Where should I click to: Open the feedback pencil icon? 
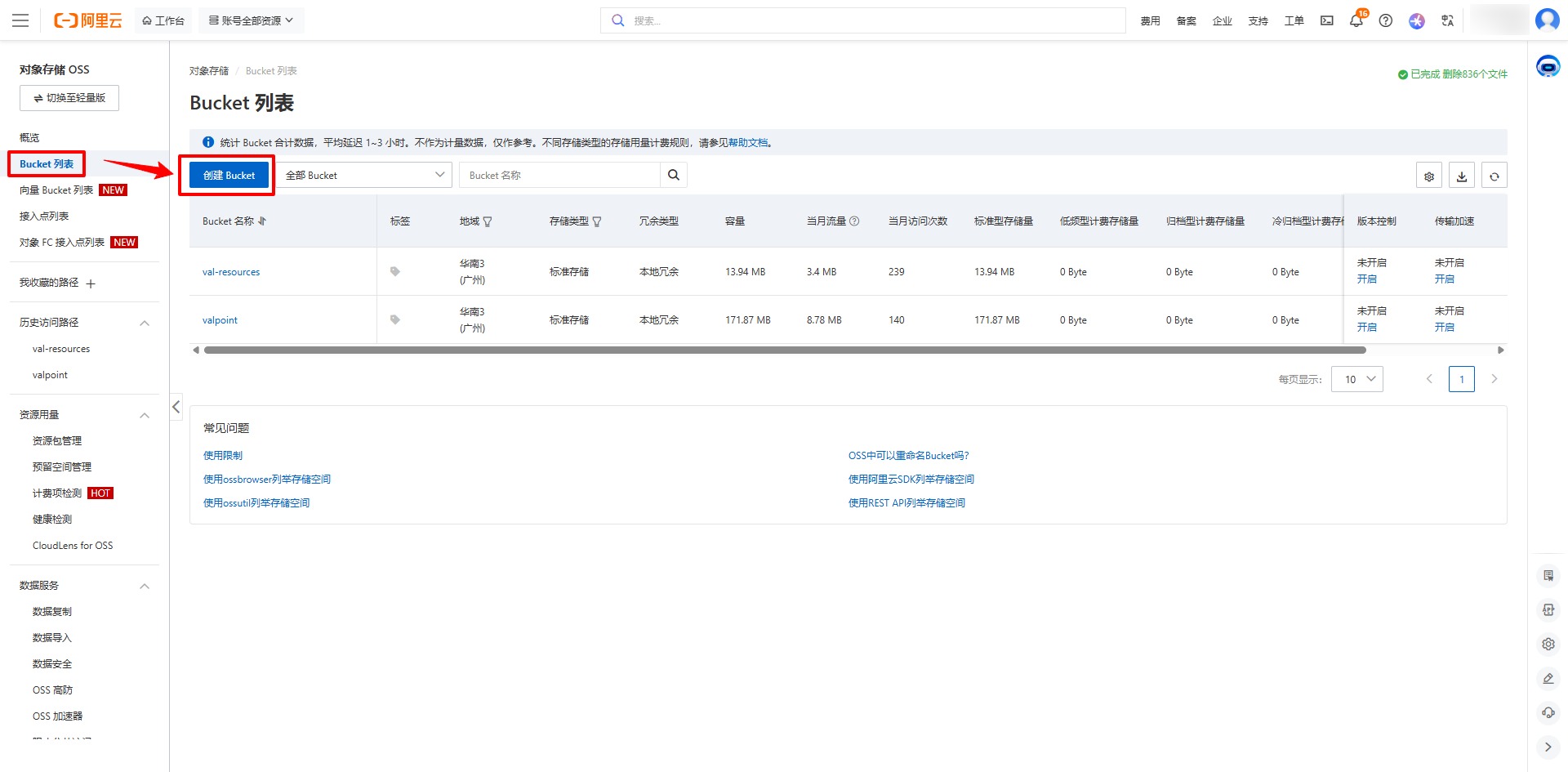1548,679
